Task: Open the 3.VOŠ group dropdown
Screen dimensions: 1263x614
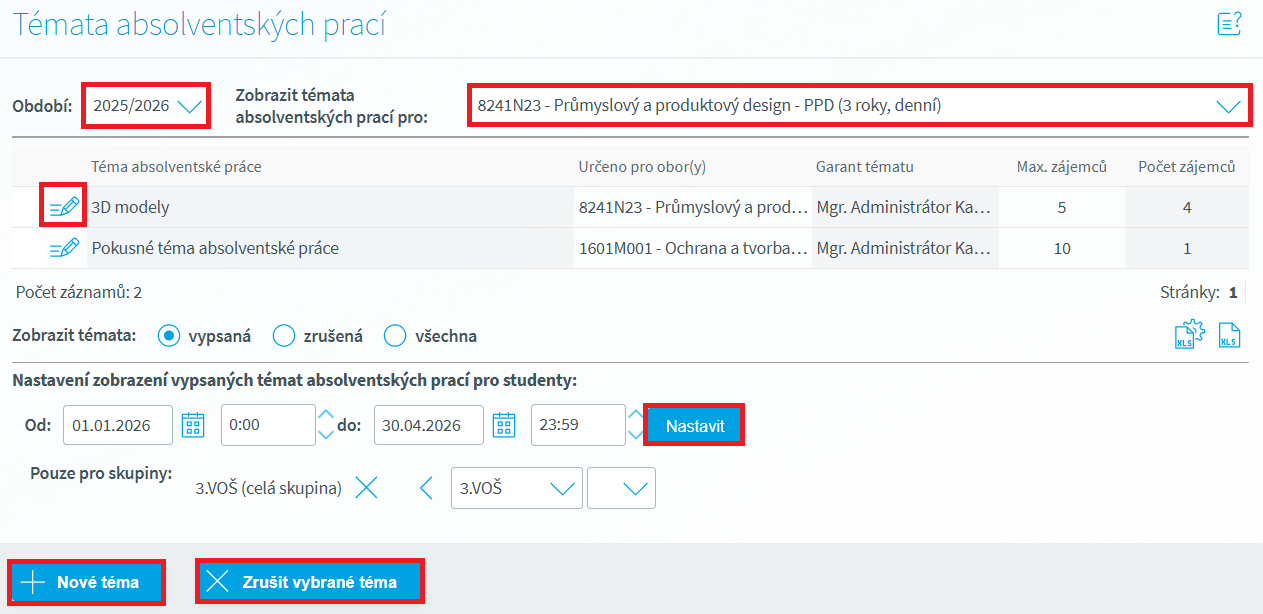Action: pyautogui.click(x=516, y=488)
